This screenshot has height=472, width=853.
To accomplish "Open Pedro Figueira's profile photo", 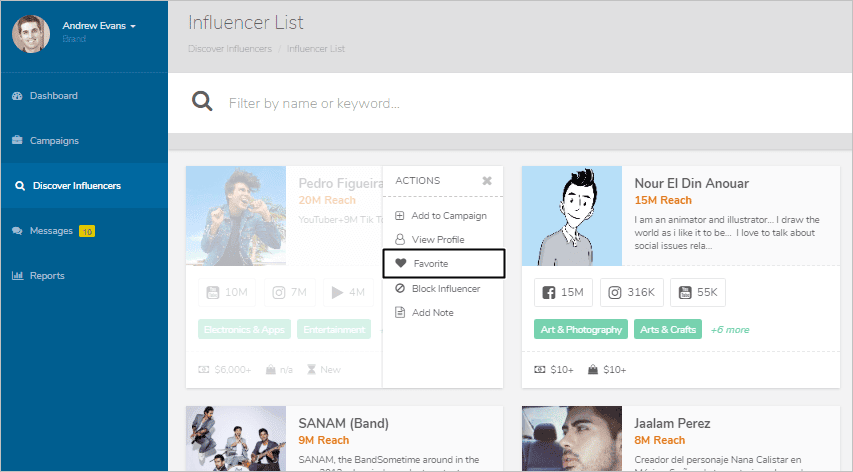I will [236, 216].
